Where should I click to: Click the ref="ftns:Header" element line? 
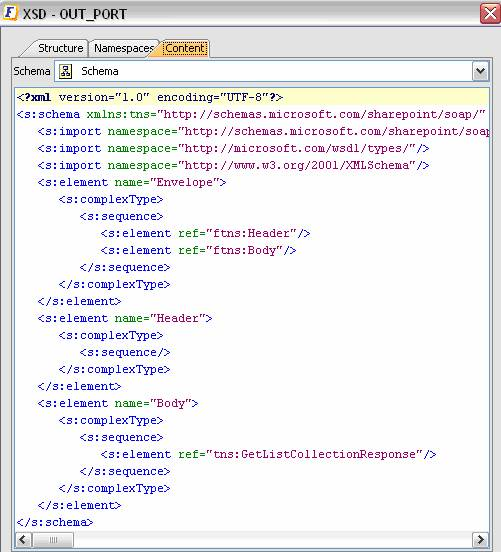point(205,233)
